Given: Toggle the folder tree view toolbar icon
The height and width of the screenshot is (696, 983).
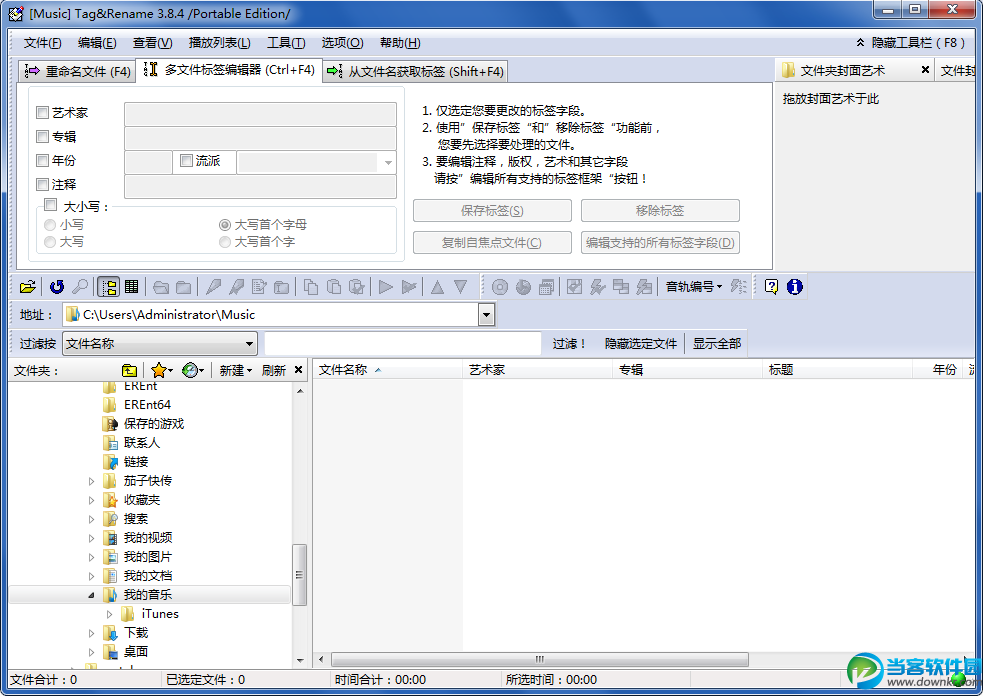Looking at the screenshot, I should 108,287.
